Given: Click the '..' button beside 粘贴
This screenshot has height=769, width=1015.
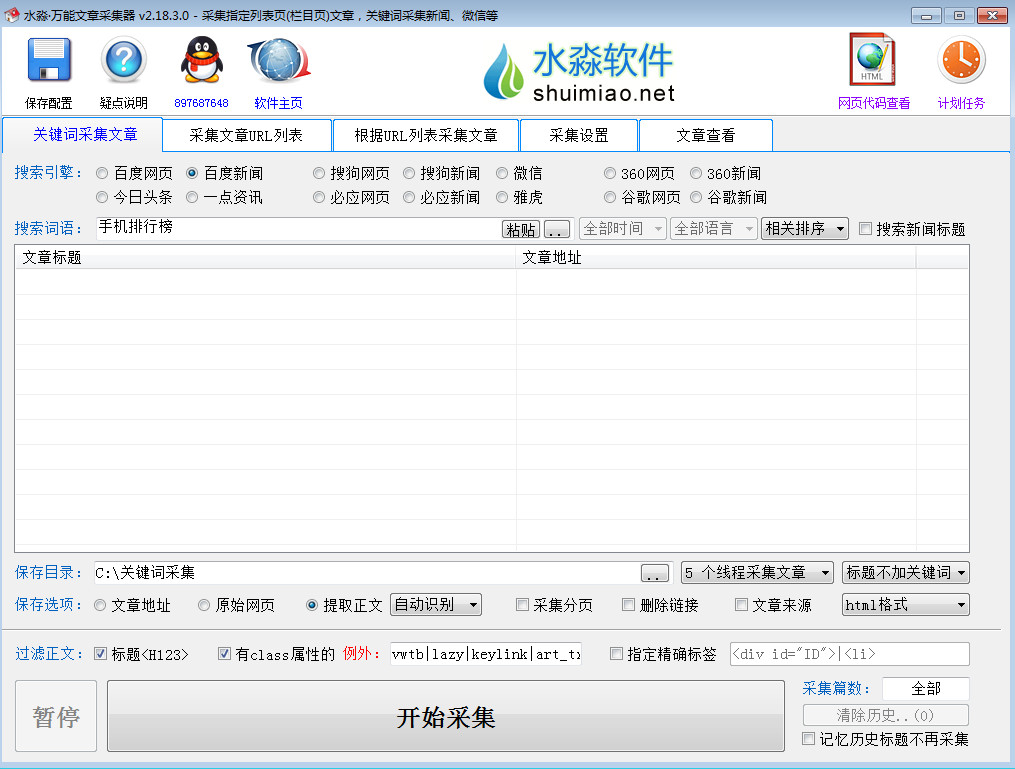Looking at the screenshot, I should (557, 229).
